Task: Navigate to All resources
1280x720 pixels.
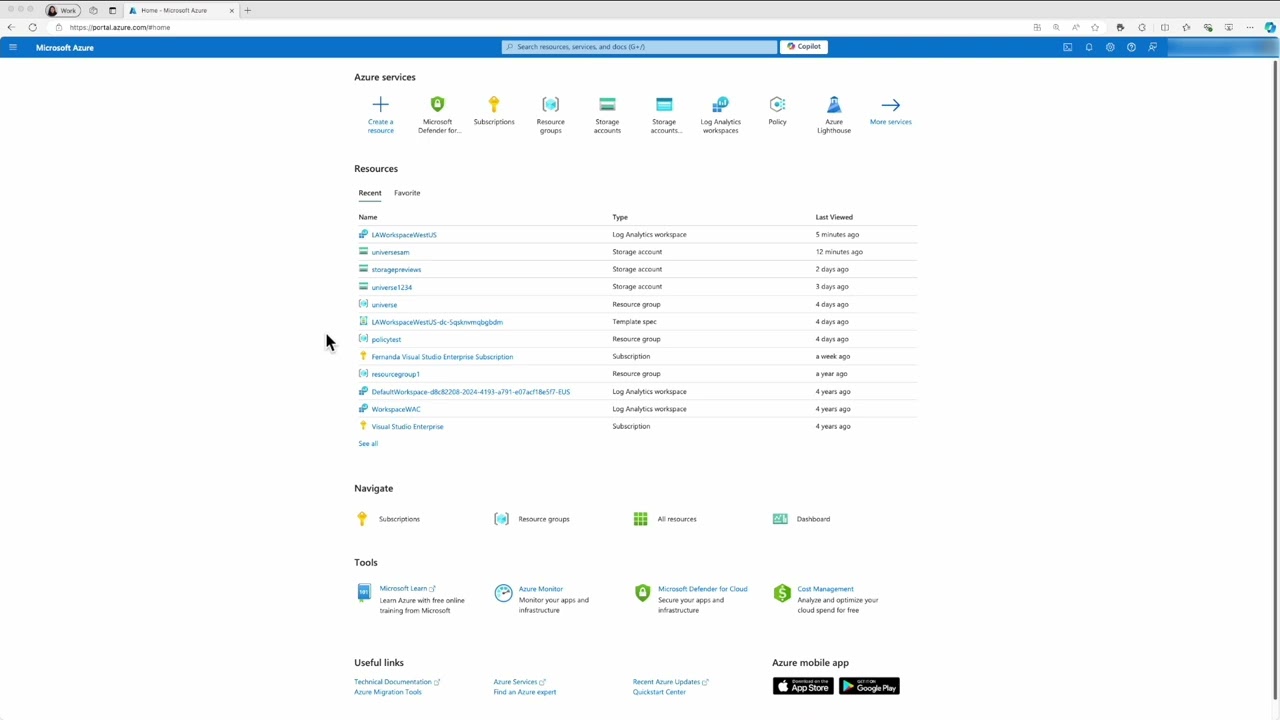Action: click(677, 519)
